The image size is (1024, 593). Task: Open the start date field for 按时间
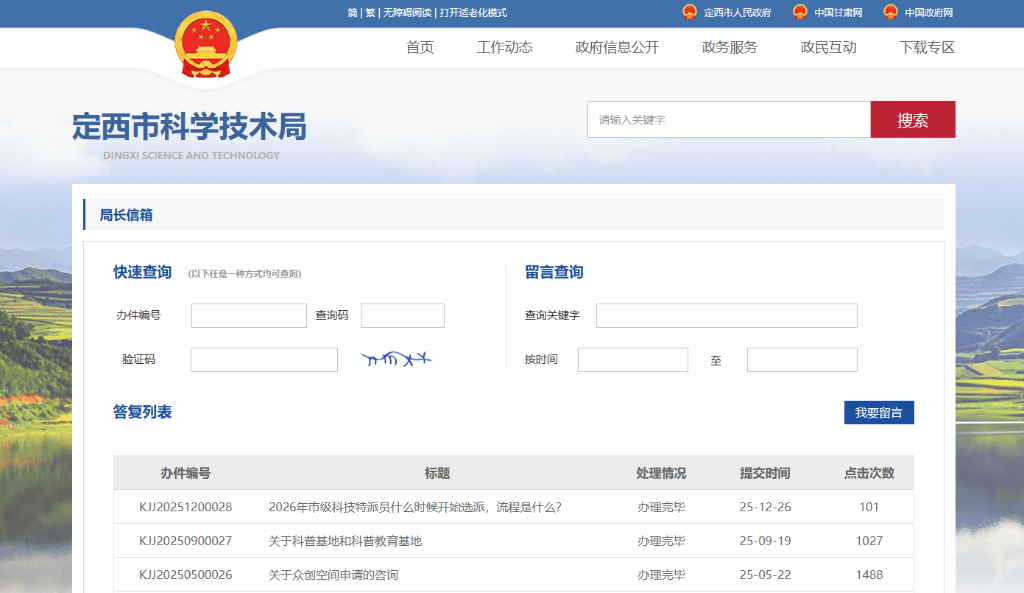point(633,360)
